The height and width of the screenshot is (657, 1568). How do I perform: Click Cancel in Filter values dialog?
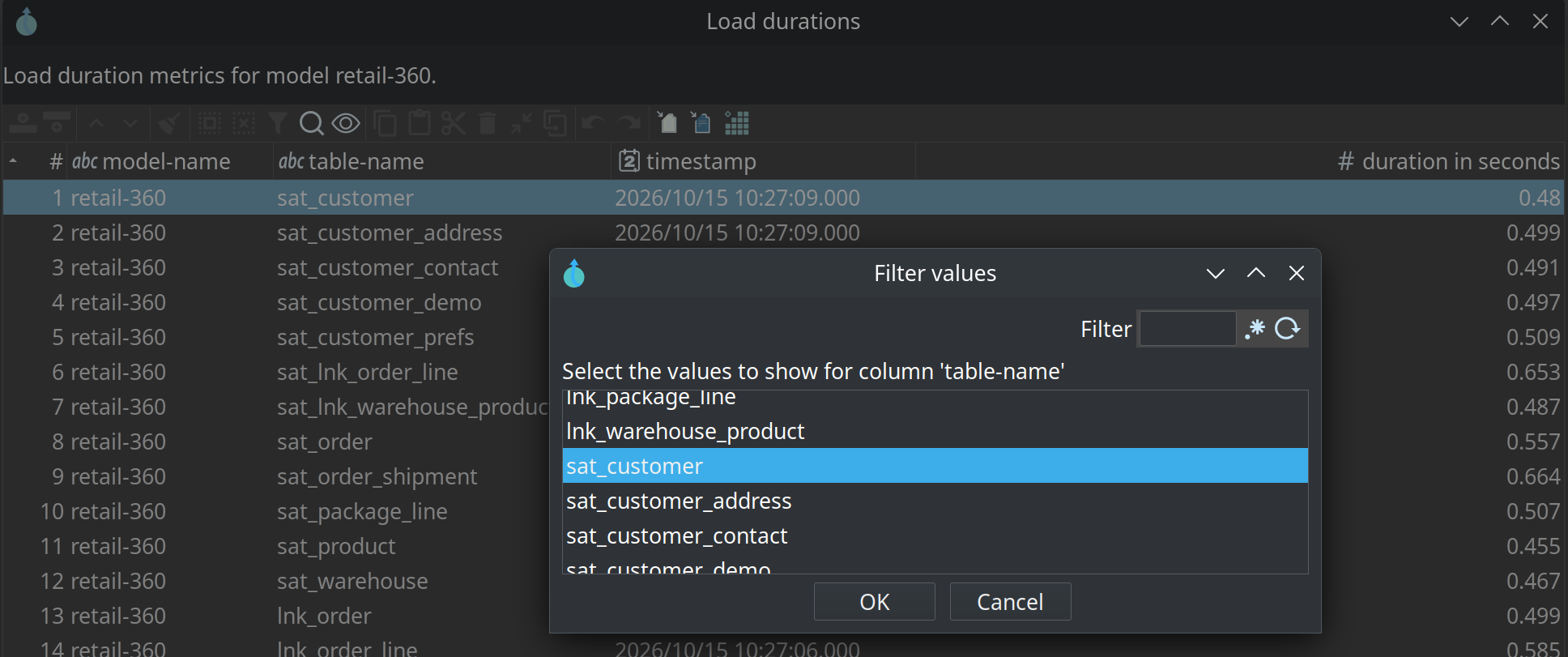[1010, 602]
